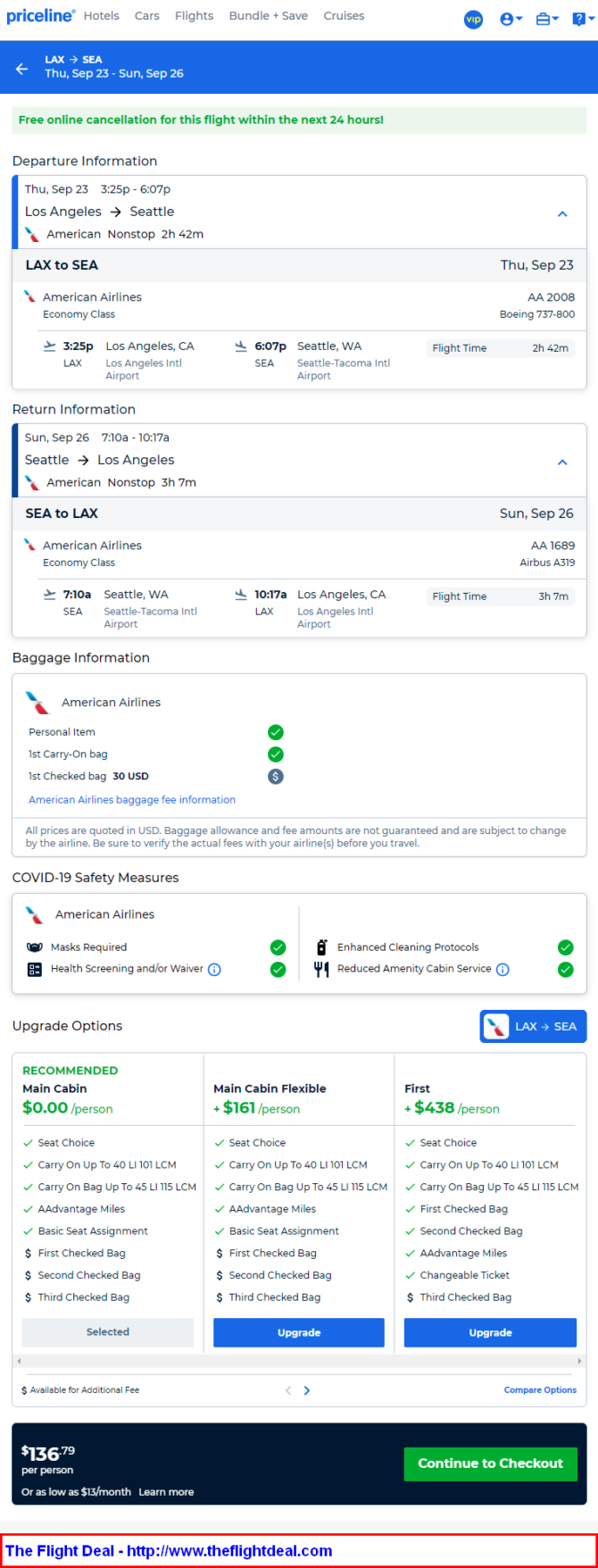
Task: Open the VIP badge icon
Action: pos(473,19)
